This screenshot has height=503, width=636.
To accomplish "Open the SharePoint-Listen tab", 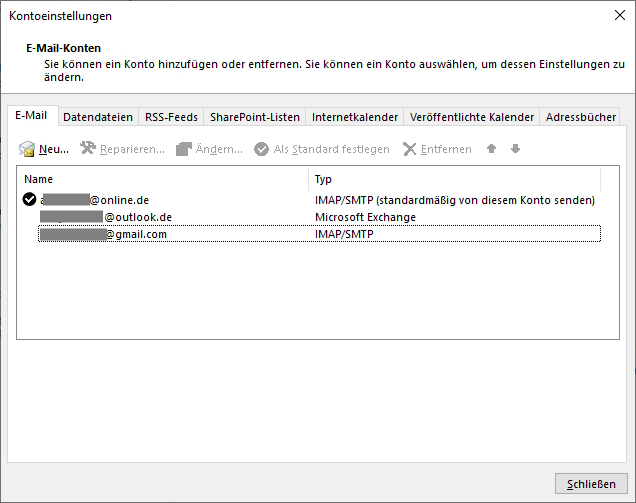I will point(255,117).
